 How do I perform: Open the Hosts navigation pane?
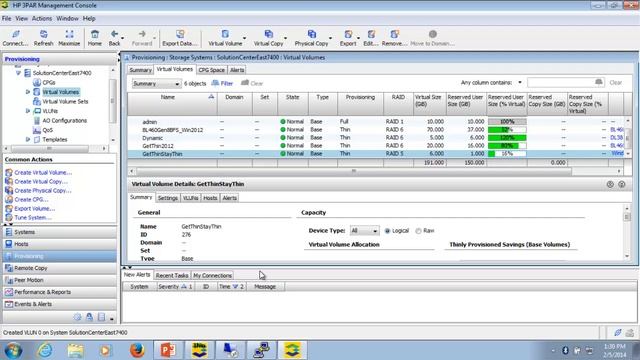[60, 244]
